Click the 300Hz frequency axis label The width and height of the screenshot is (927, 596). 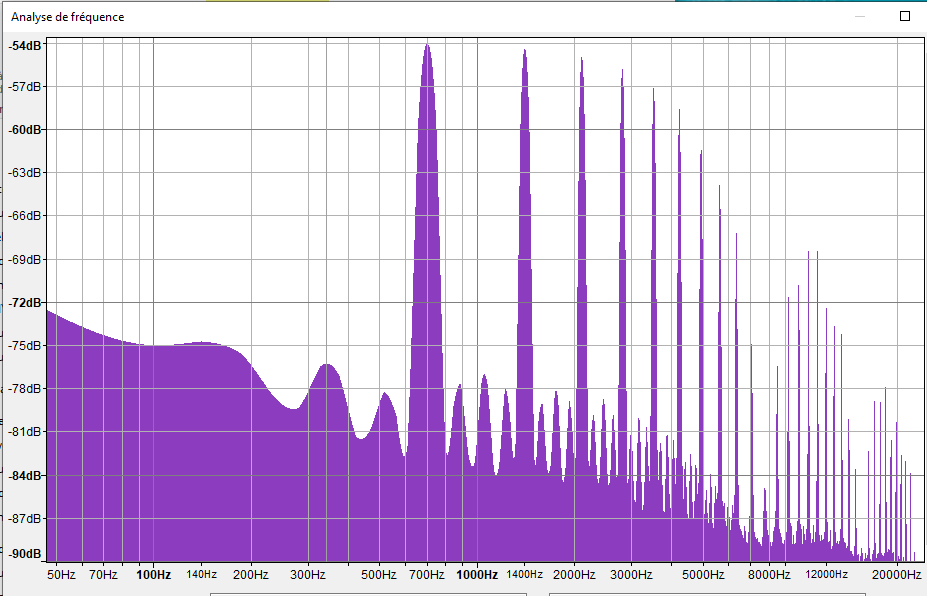click(x=308, y=575)
